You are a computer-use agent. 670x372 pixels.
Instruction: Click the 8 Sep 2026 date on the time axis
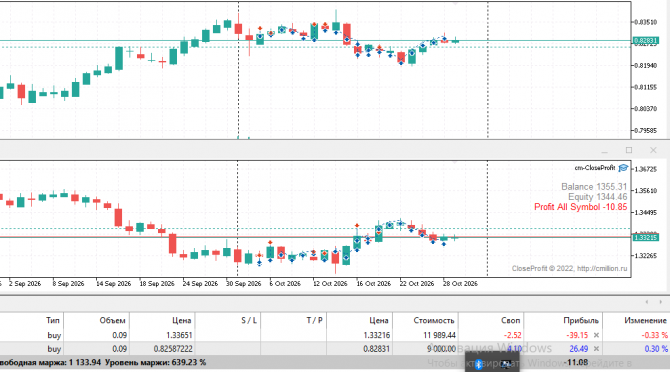pos(68,284)
